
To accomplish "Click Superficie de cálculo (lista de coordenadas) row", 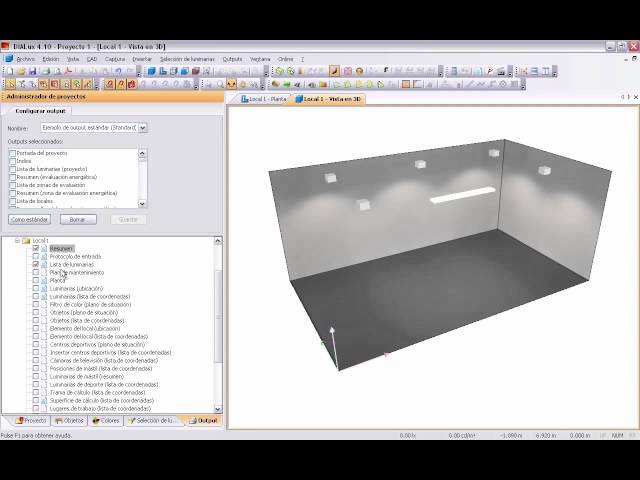I will point(102,400).
